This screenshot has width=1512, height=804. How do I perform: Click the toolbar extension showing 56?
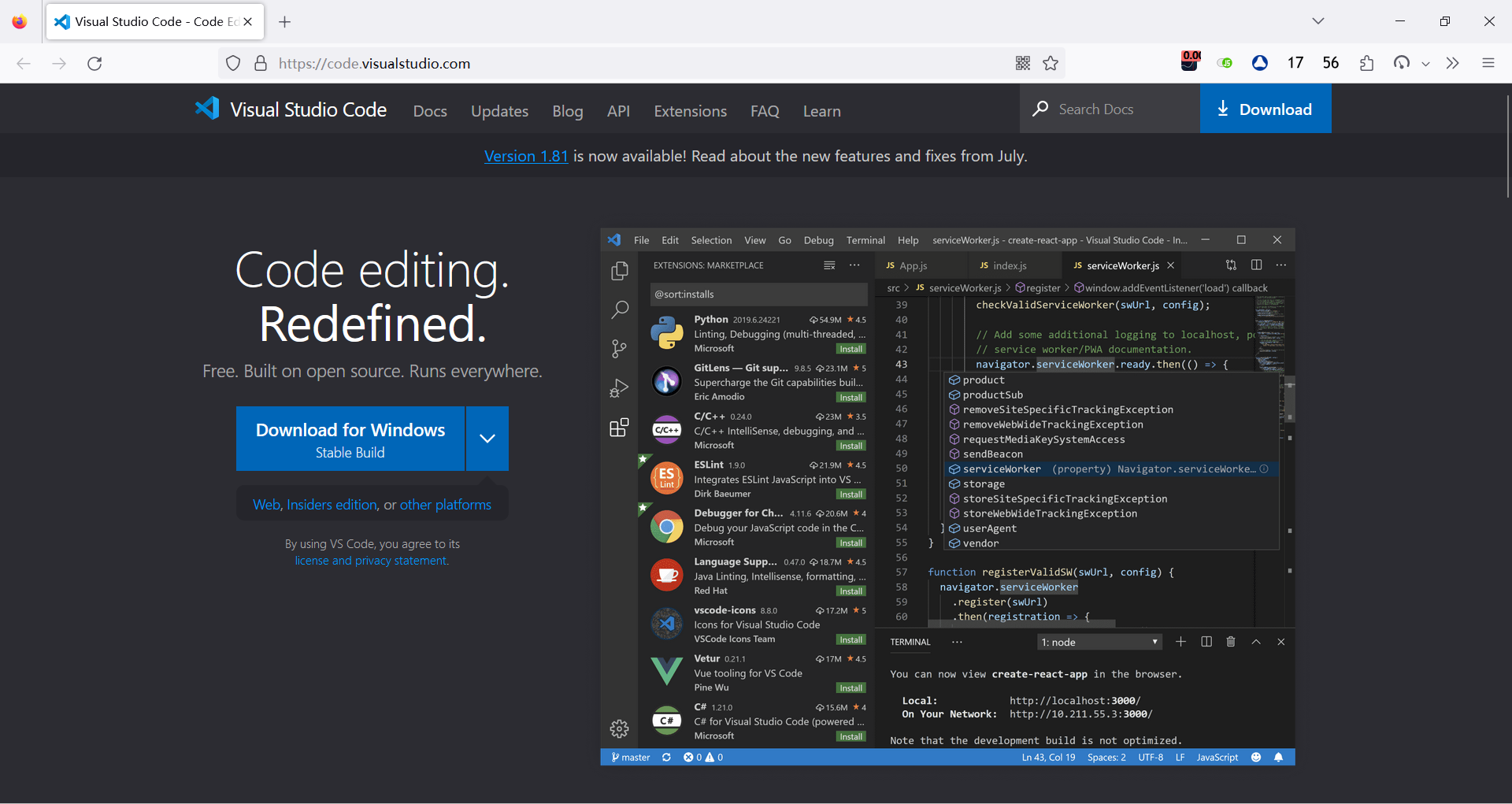1331,63
